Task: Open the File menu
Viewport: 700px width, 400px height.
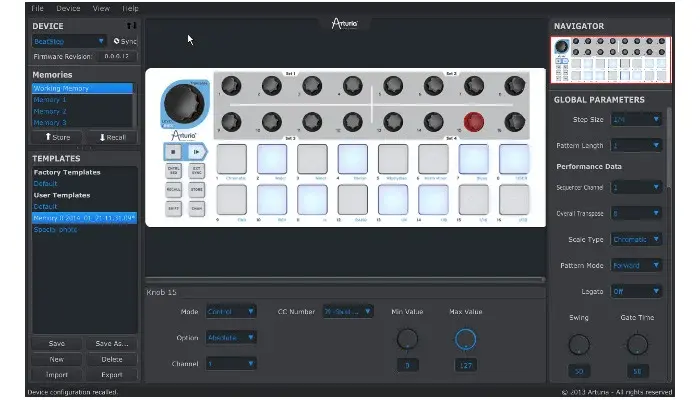Action: [37, 8]
